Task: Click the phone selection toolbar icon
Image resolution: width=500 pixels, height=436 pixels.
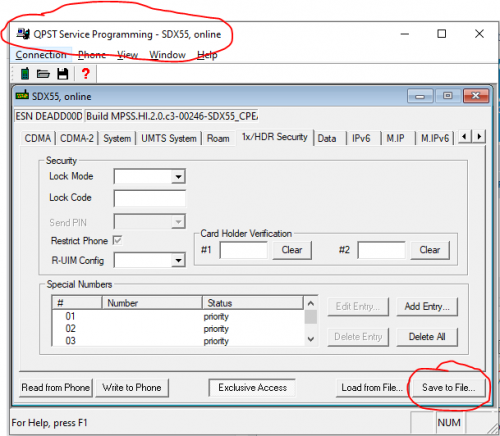Action: (x=25, y=74)
